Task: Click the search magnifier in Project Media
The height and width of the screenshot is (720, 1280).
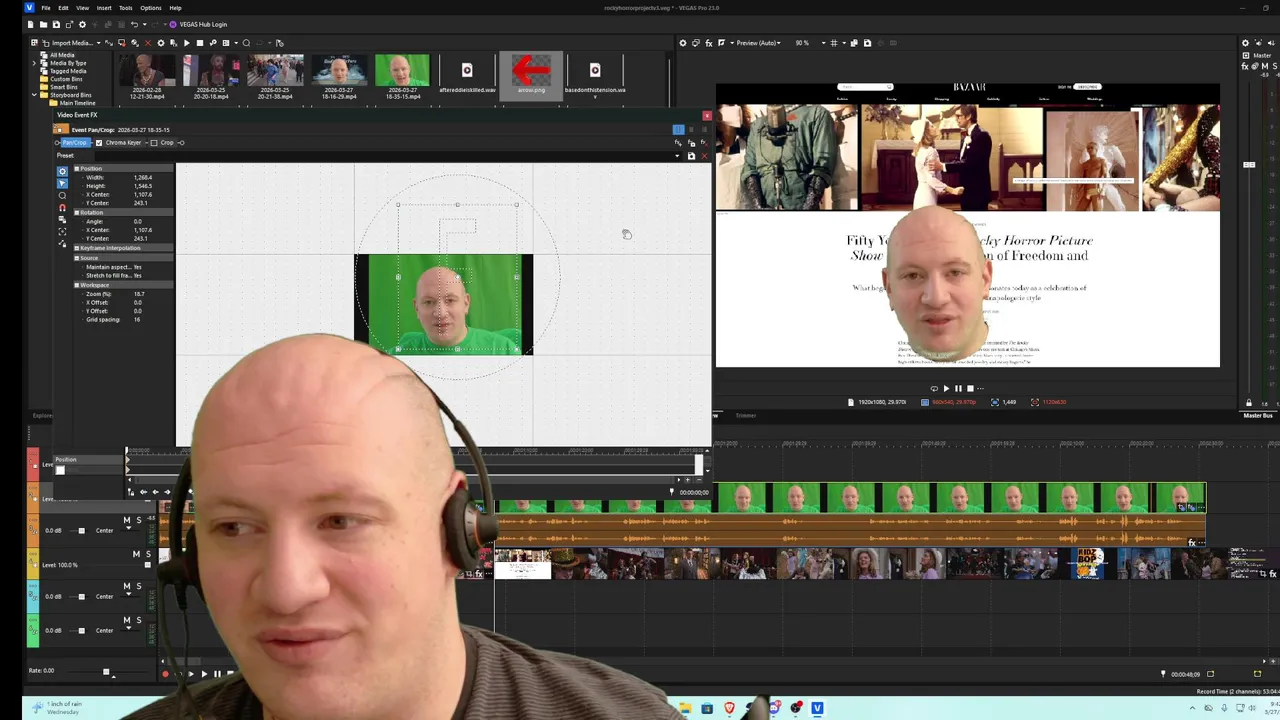Action: pos(246,43)
